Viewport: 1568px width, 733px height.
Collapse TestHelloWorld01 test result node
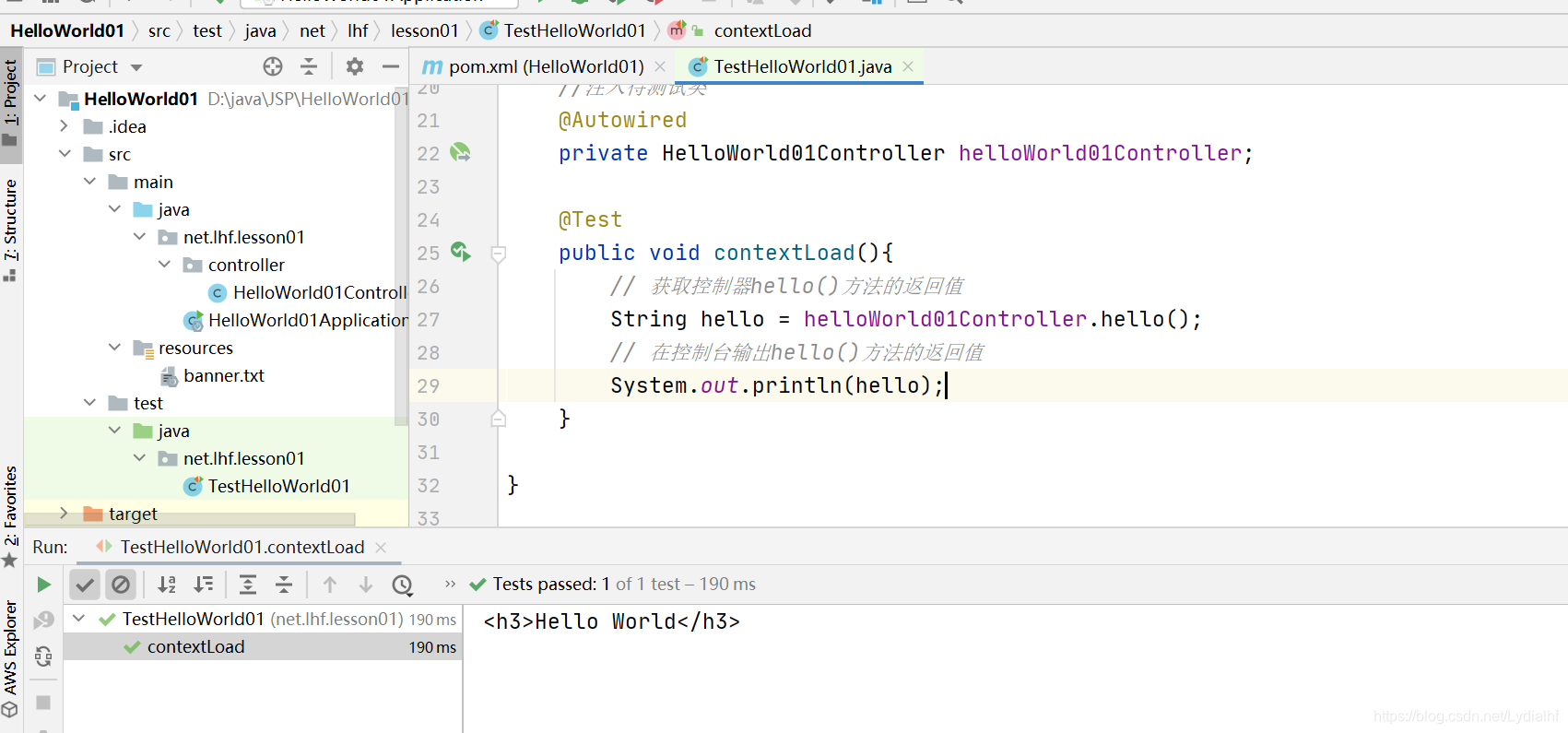pyautogui.click(x=79, y=619)
